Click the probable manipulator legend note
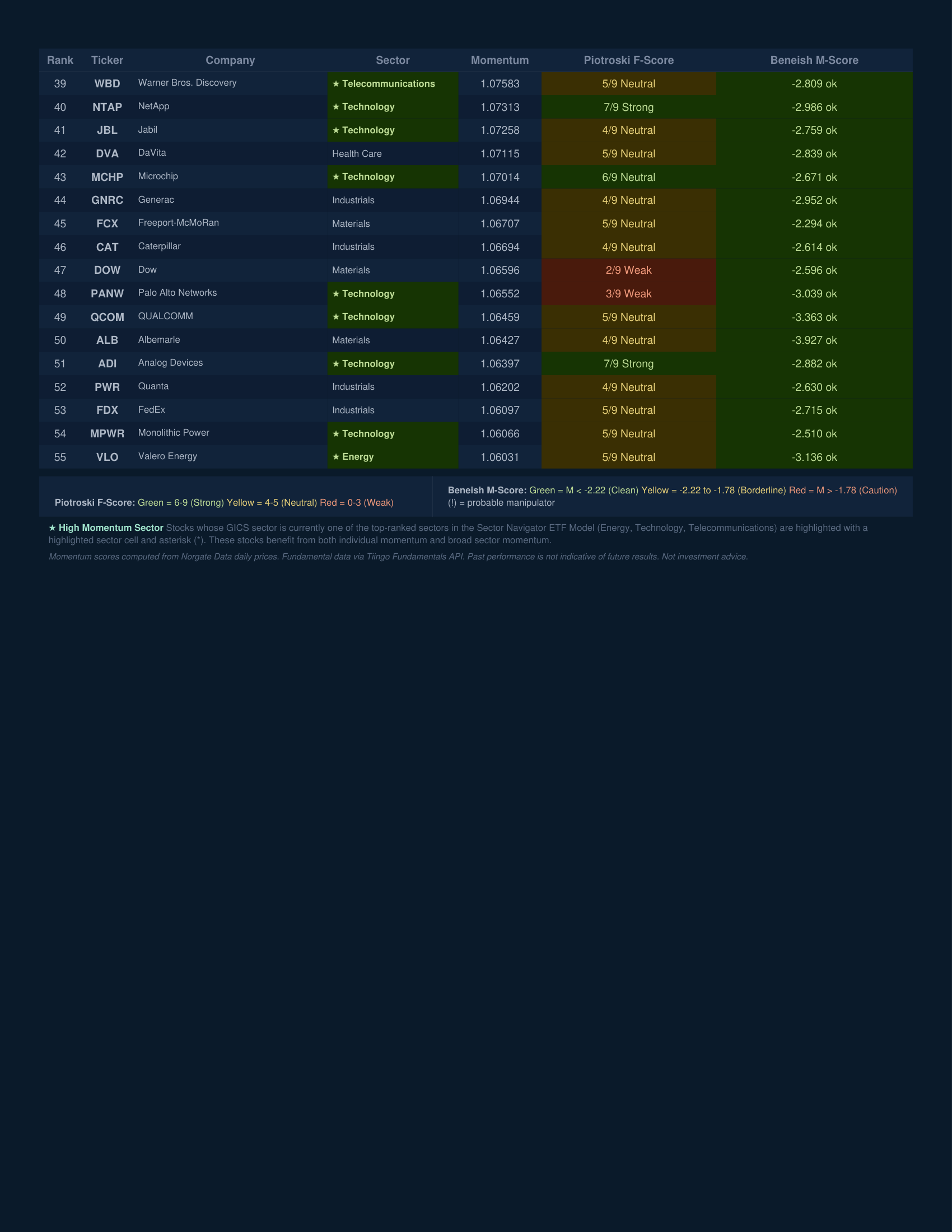Viewport: 952px width, 1232px height. [x=501, y=503]
